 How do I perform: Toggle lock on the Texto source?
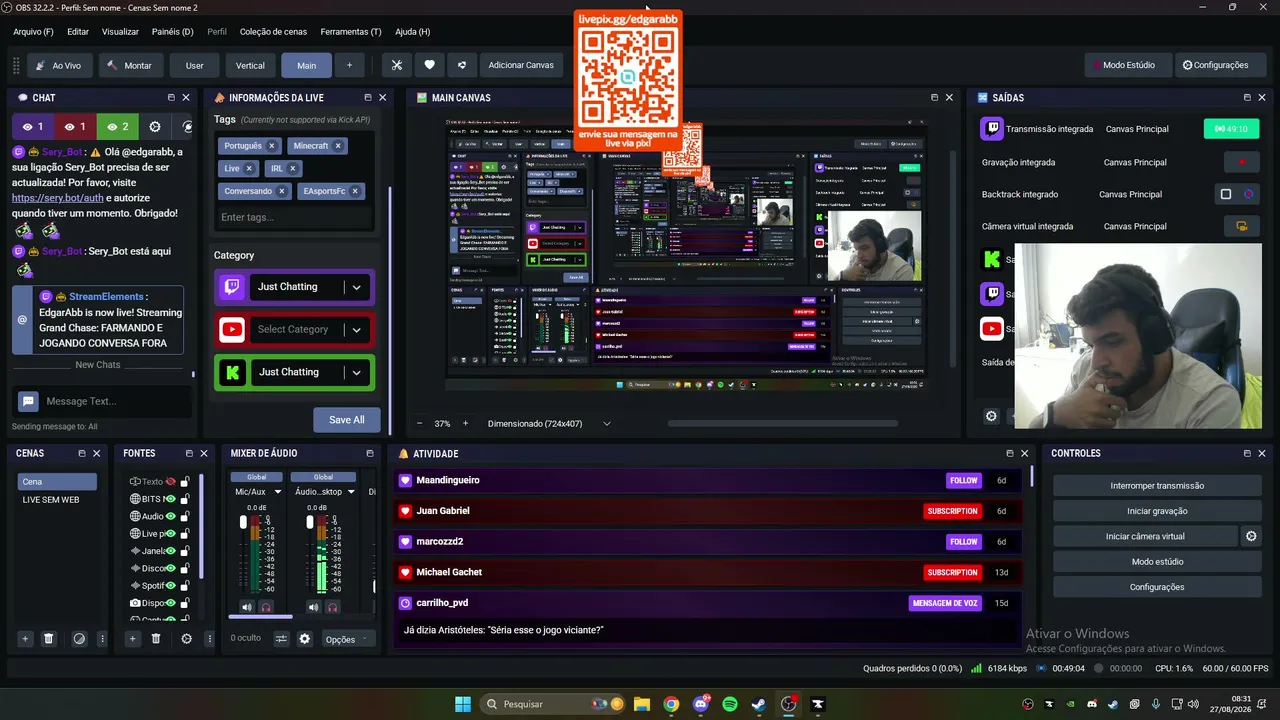(185, 482)
